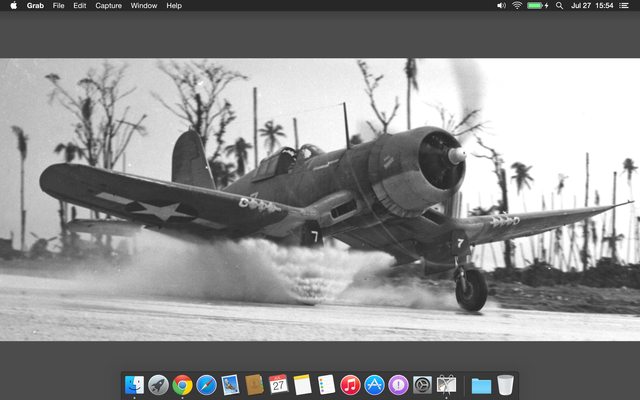Launch Launchpad rocket icon in dock

coord(158,385)
